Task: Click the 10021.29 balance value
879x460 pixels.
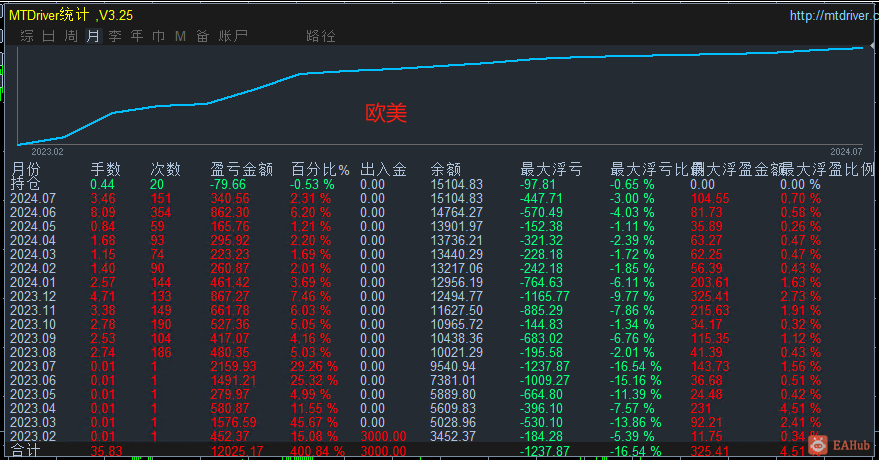Action: pyautogui.click(x=456, y=352)
